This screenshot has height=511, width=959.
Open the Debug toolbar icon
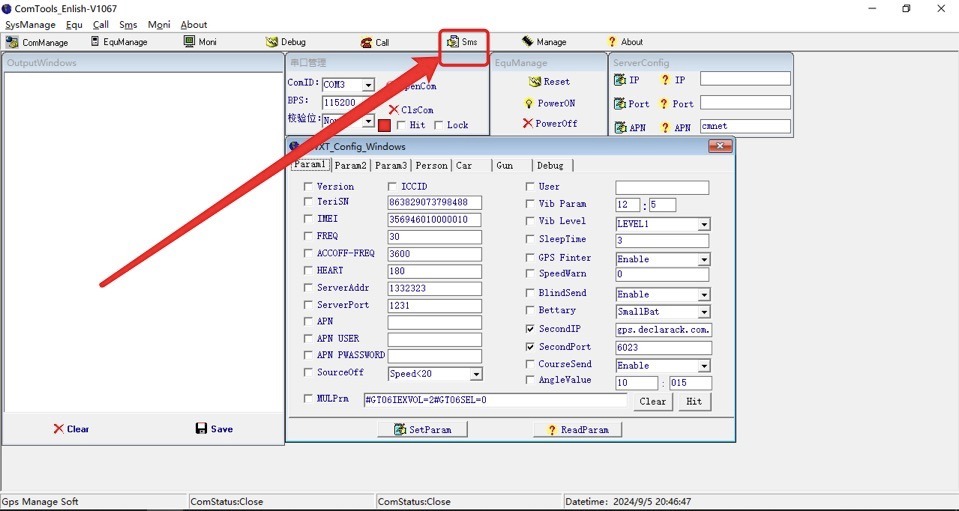(x=272, y=42)
